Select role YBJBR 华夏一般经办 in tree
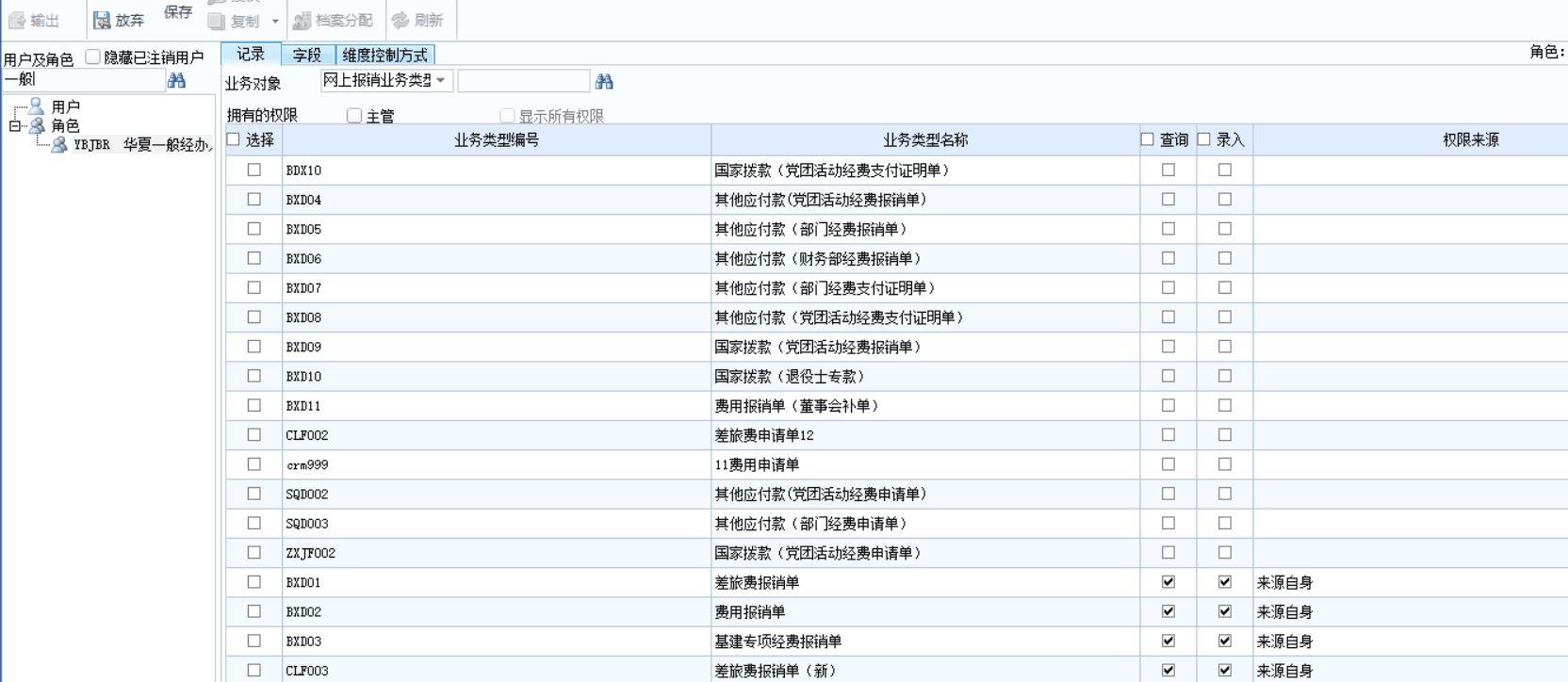The height and width of the screenshot is (682, 1568). (141, 145)
